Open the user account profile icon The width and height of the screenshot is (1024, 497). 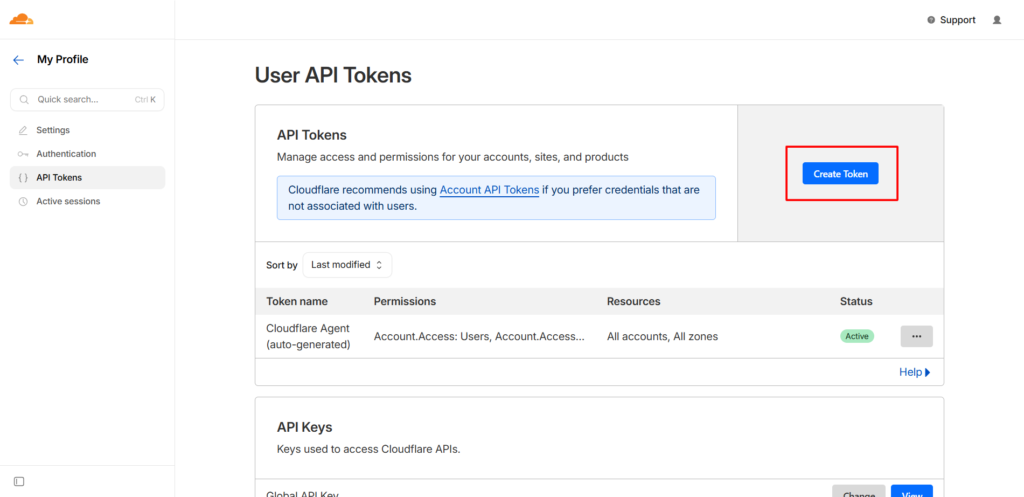tap(997, 20)
